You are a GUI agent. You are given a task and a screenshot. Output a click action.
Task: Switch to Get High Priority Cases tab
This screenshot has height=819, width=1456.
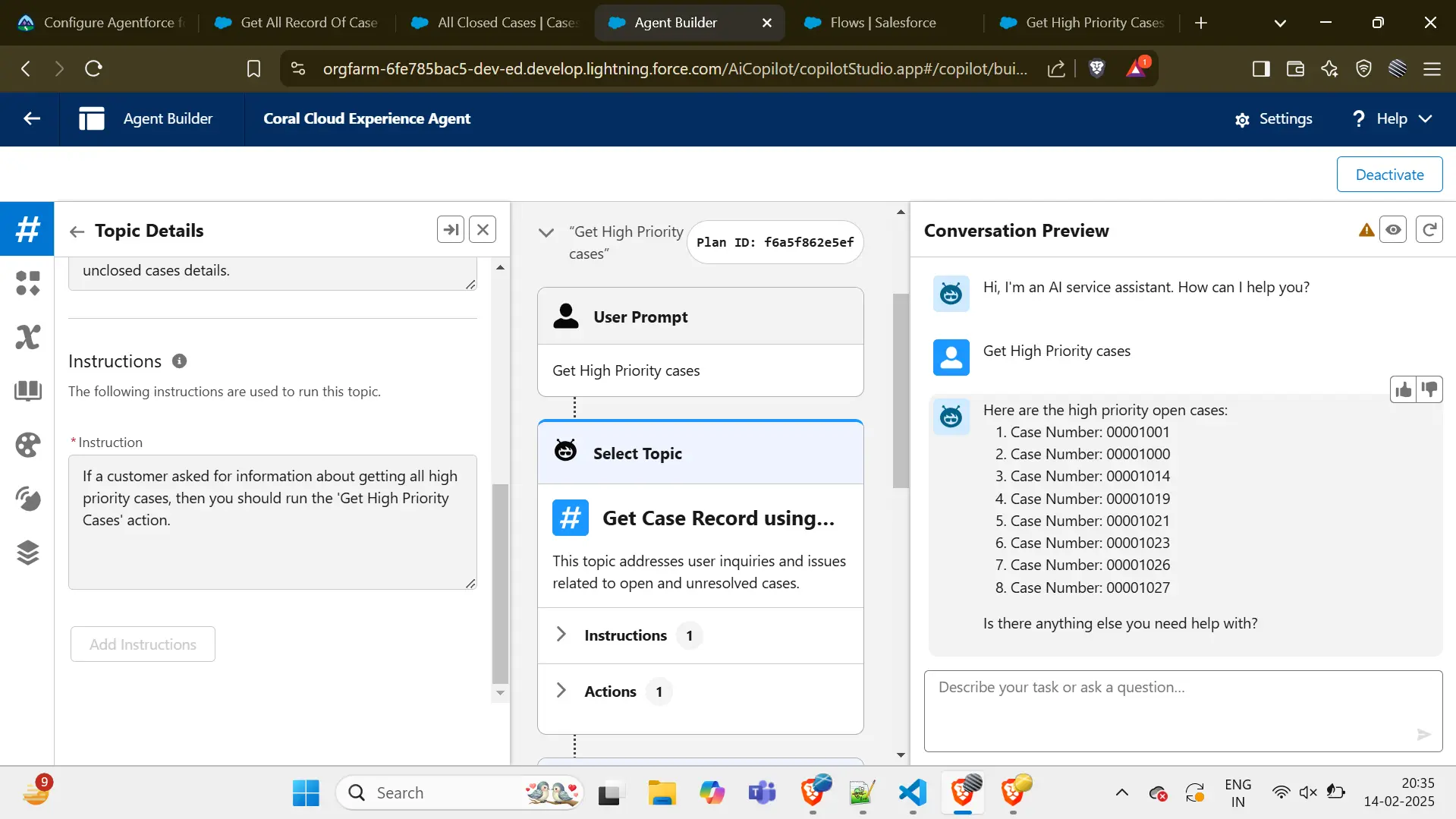[x=1083, y=23]
